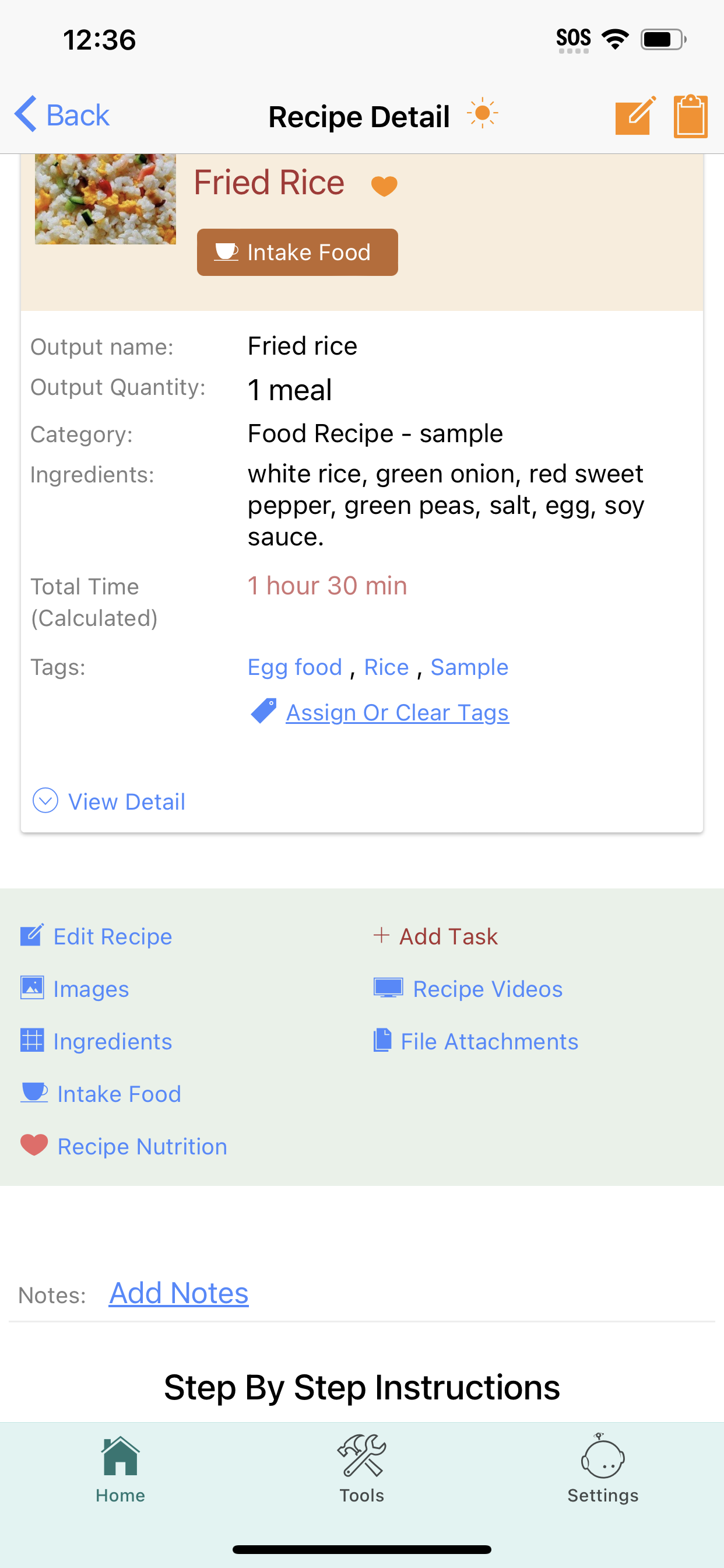Switch to the Tools tab

(362, 1468)
